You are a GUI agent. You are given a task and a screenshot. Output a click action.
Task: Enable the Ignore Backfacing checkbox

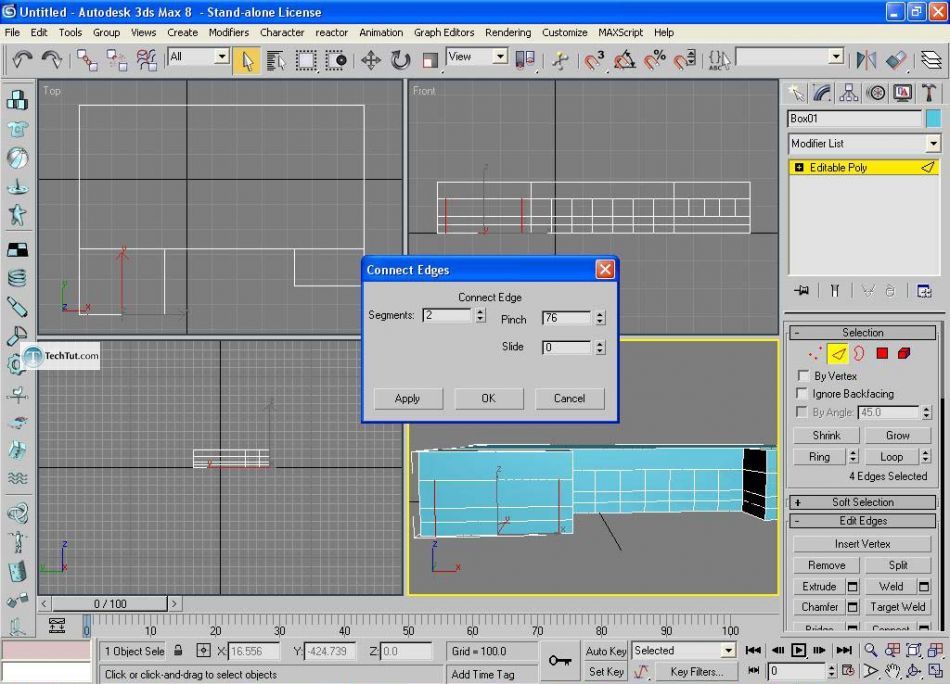pos(803,394)
